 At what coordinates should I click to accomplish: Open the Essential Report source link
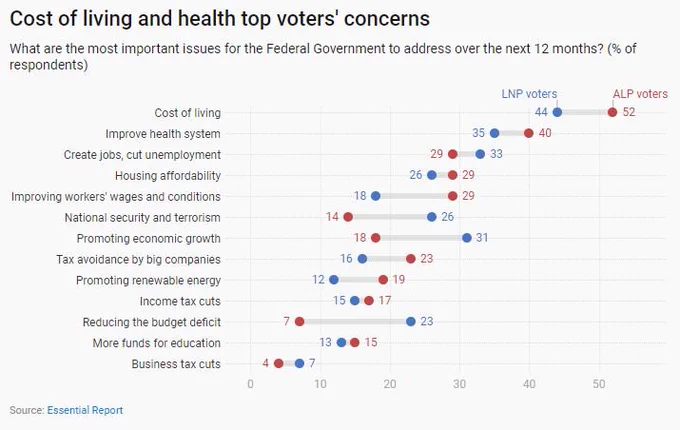85,410
